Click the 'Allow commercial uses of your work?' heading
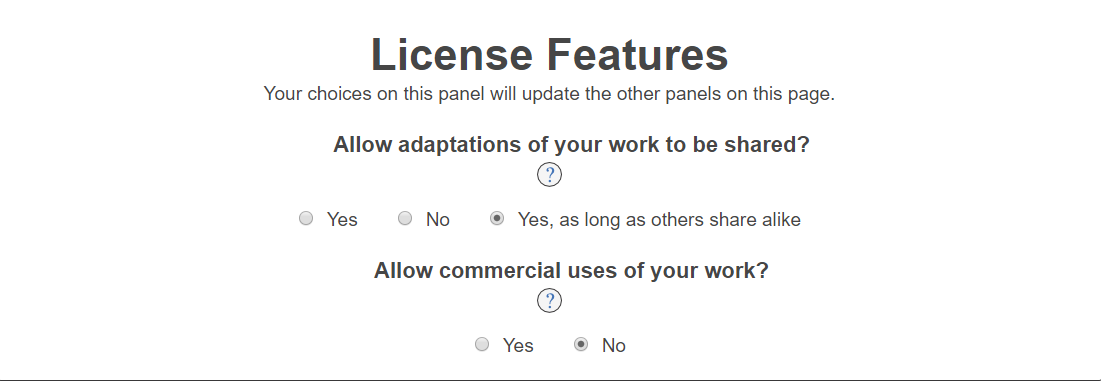 tap(572, 270)
